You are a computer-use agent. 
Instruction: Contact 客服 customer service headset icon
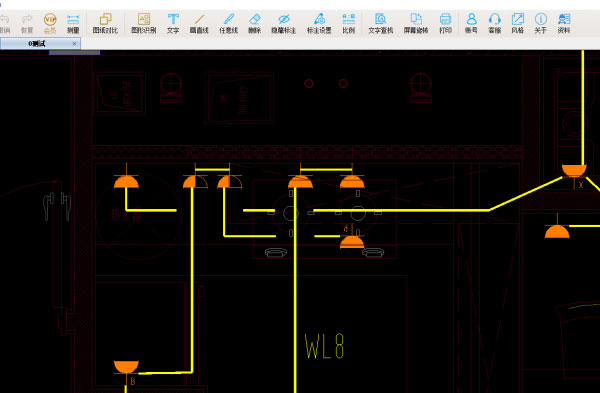click(x=494, y=23)
